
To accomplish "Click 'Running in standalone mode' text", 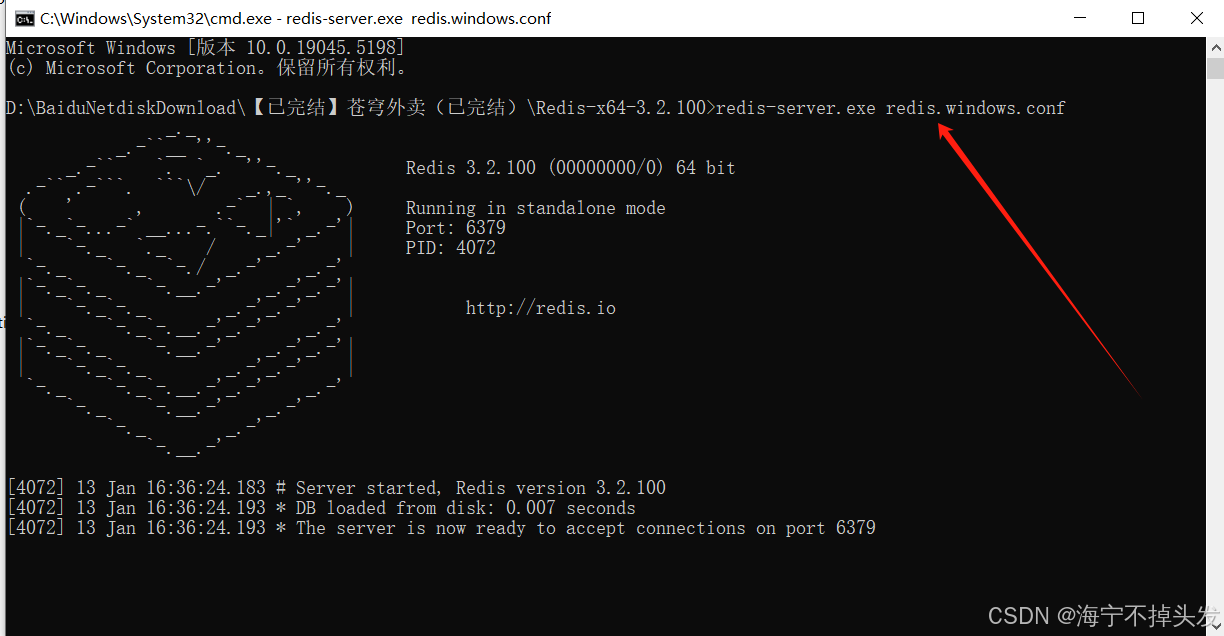I will (x=535, y=208).
